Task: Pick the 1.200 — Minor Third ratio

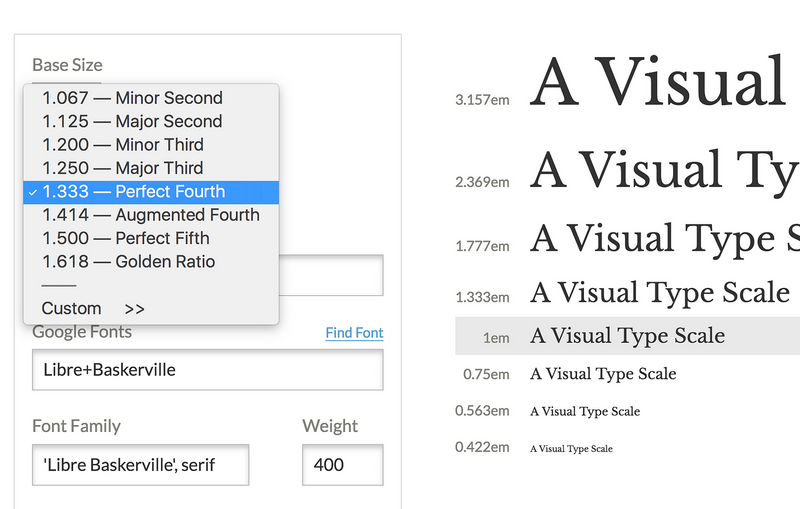Action: click(x=151, y=145)
